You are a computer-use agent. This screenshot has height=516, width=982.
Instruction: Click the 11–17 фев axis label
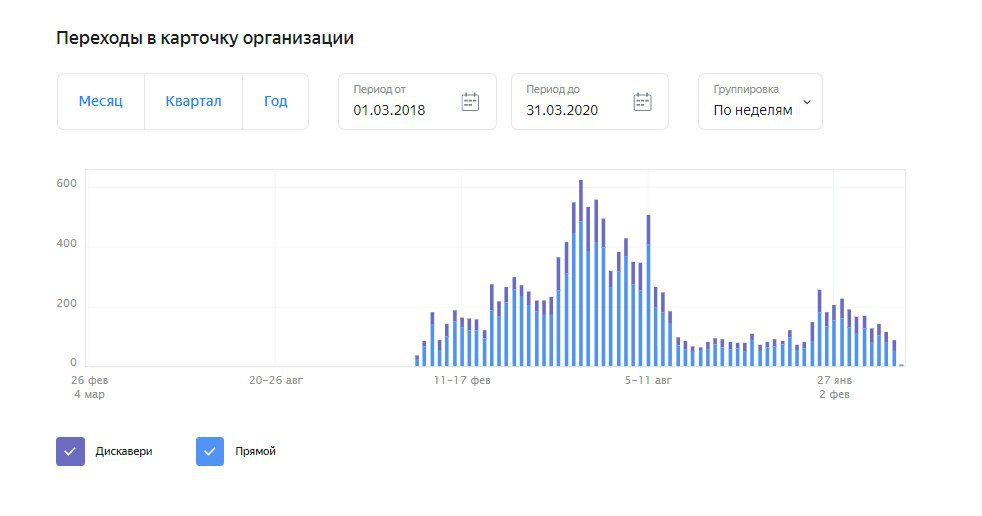coord(462,380)
